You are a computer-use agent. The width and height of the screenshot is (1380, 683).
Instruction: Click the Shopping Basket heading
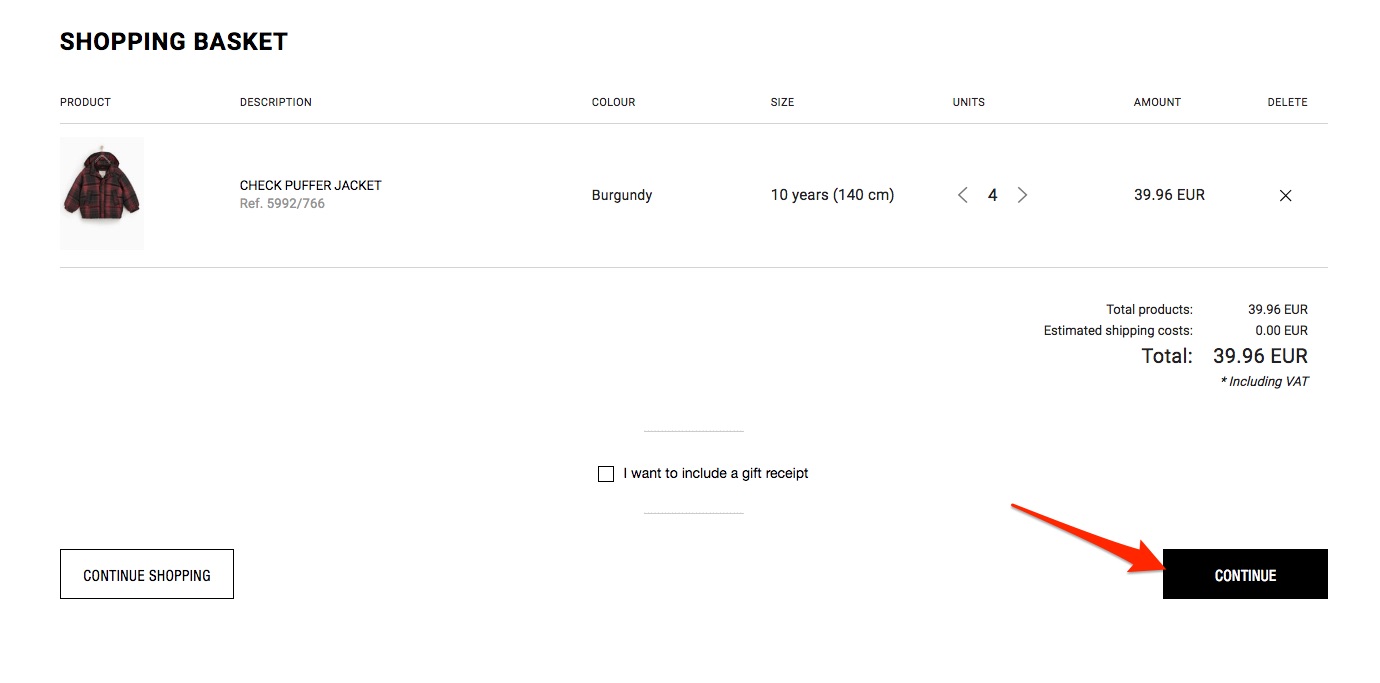[x=174, y=42]
